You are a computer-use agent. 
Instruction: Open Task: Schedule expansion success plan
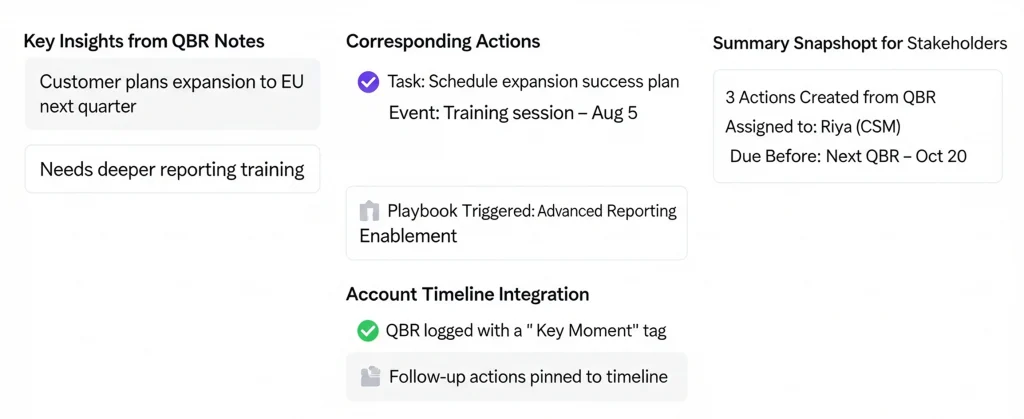click(x=533, y=82)
